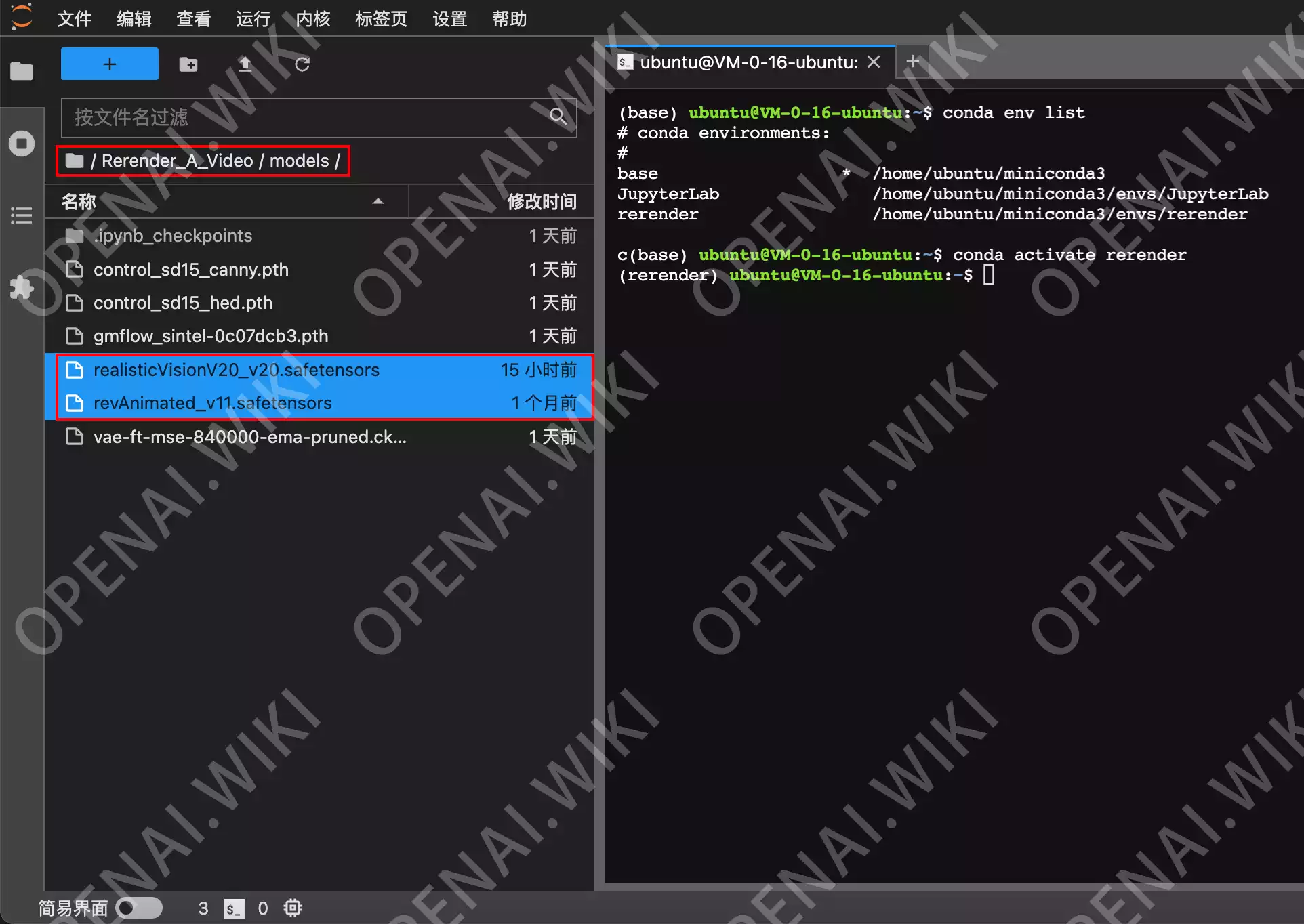
Task: Sort files by the 名称 column header
Action: click(x=226, y=201)
